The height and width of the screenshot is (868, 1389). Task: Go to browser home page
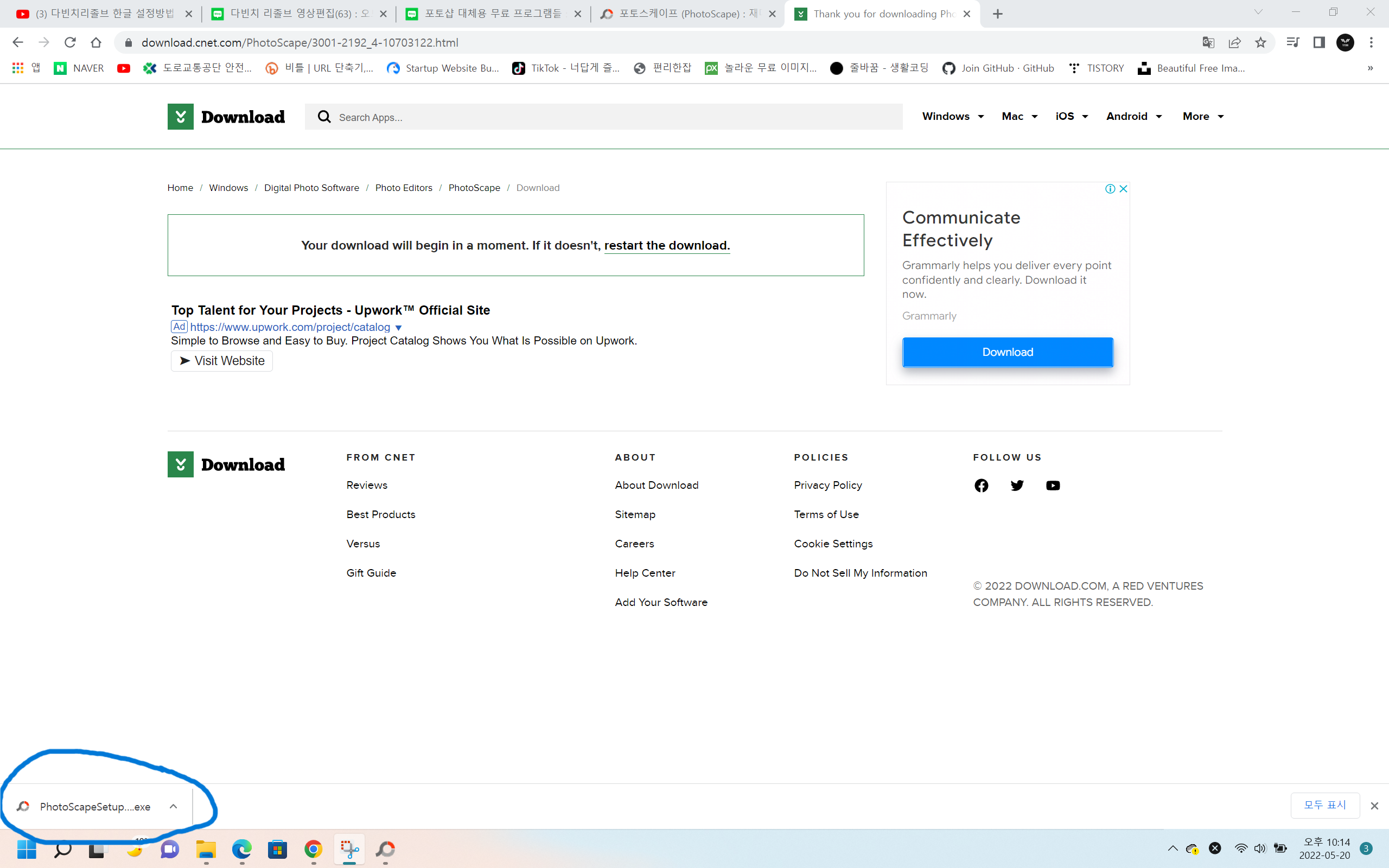96,42
